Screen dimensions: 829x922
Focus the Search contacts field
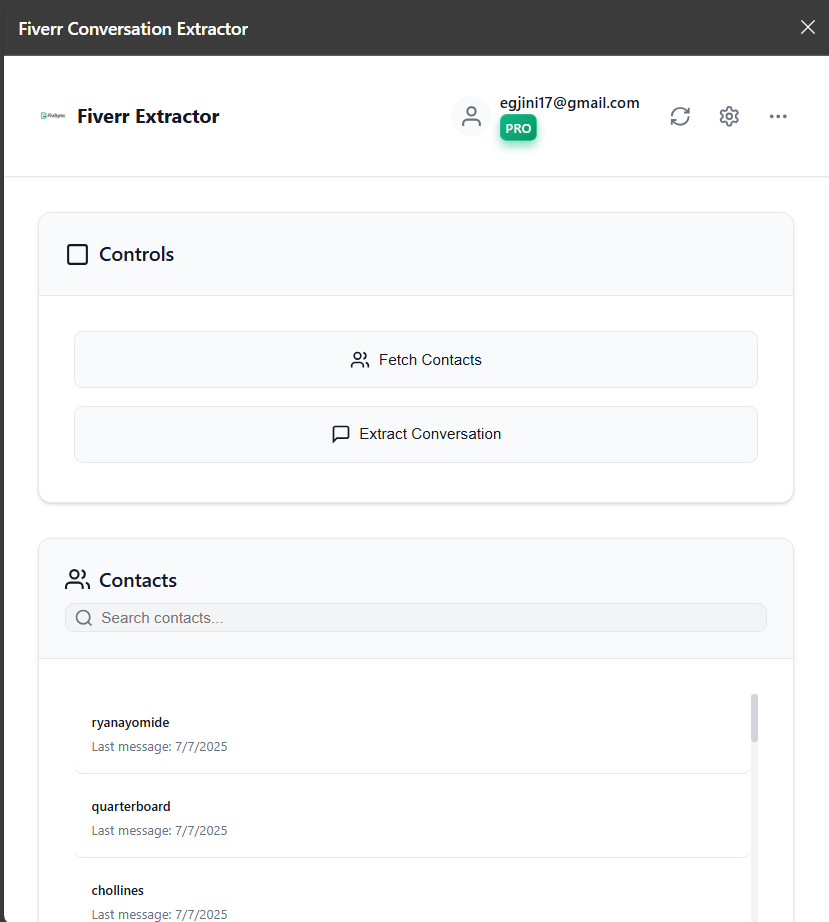point(416,618)
